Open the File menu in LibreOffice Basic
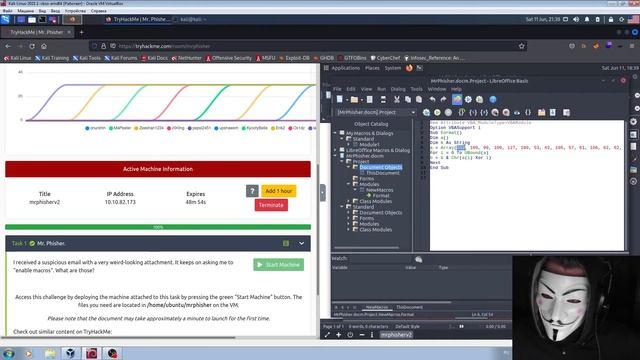 click(337, 89)
